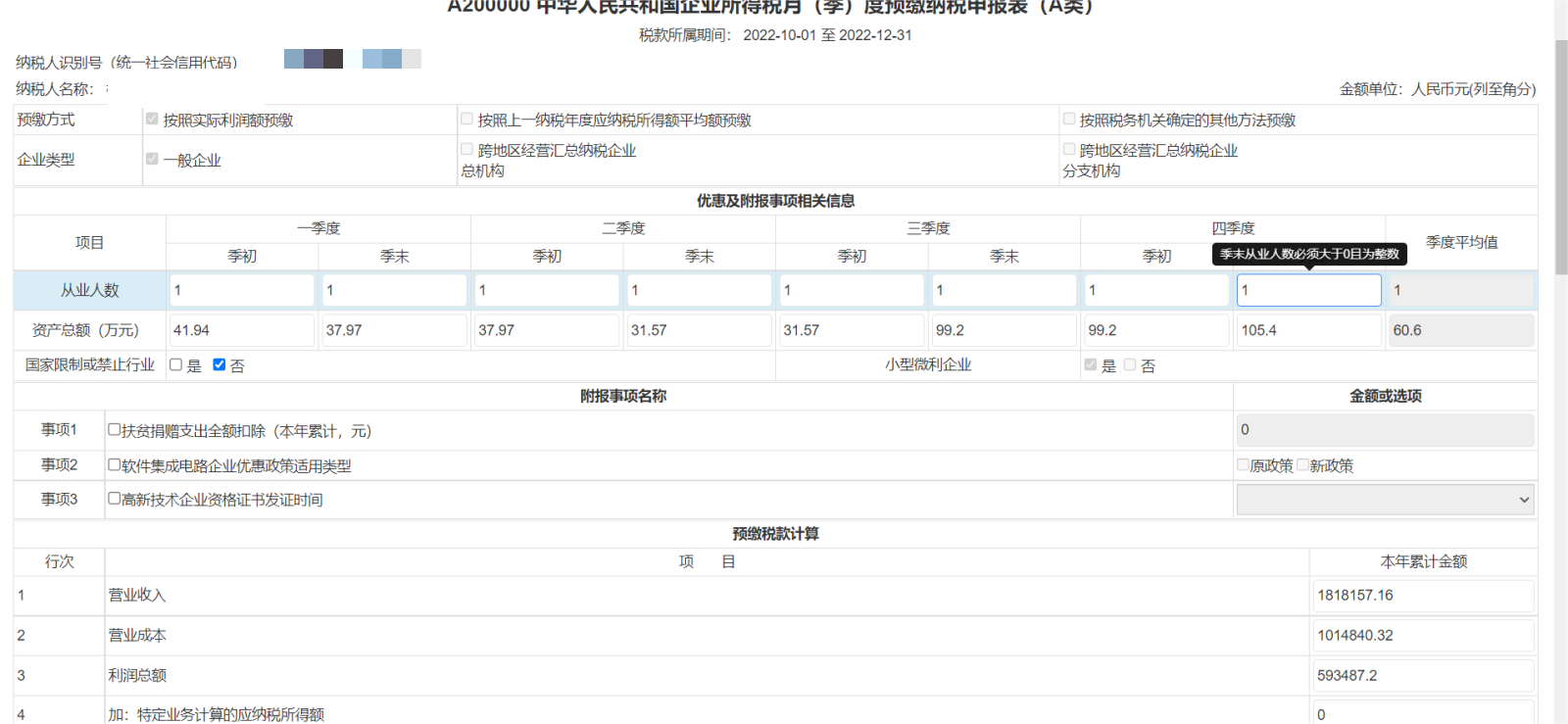Screen dimensions: 1568x724
Task: Check 事项2 软件集成电路企业优惠政策 checkbox
Action: pyautogui.click(x=114, y=464)
